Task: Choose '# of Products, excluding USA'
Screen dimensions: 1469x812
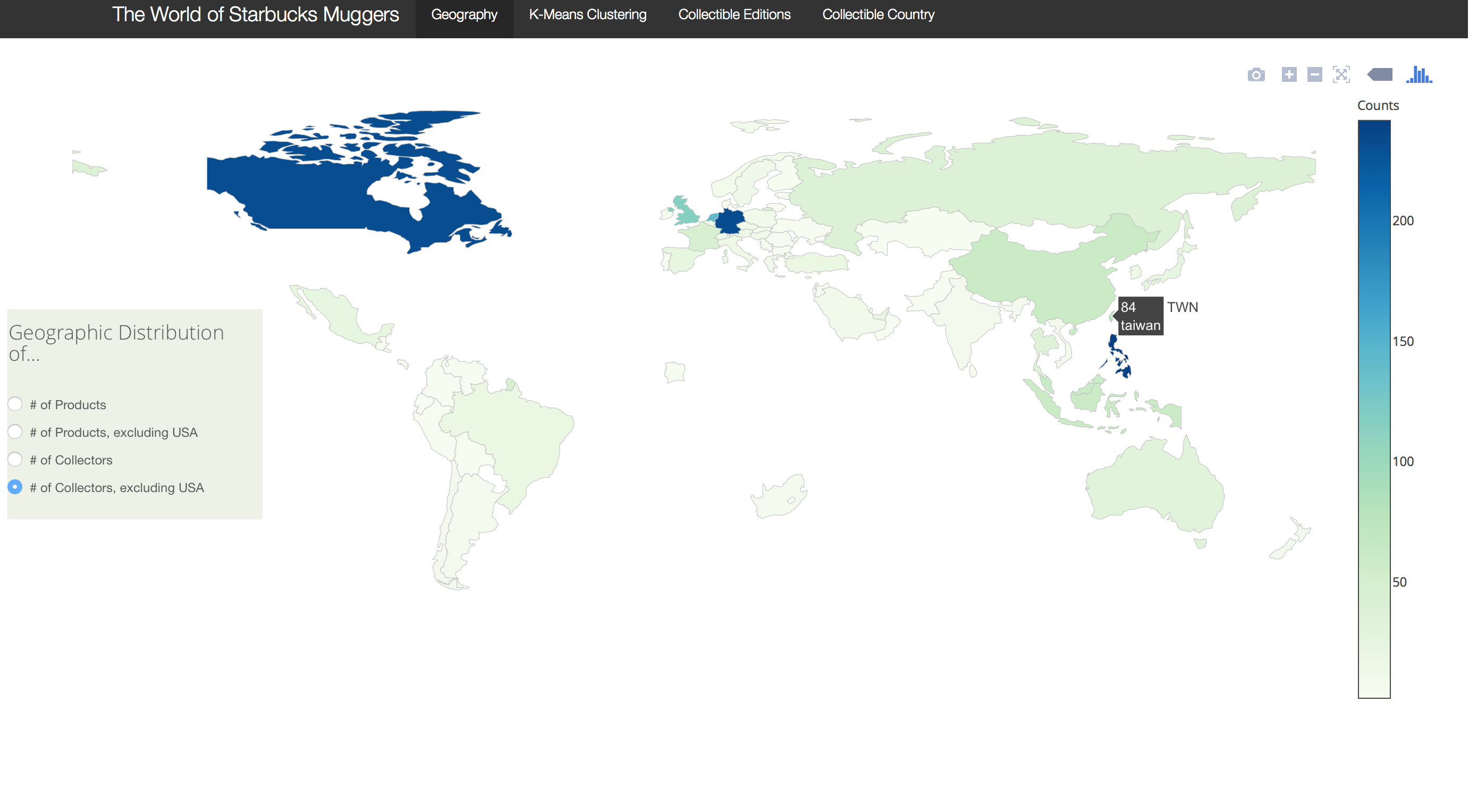Action: (x=15, y=432)
